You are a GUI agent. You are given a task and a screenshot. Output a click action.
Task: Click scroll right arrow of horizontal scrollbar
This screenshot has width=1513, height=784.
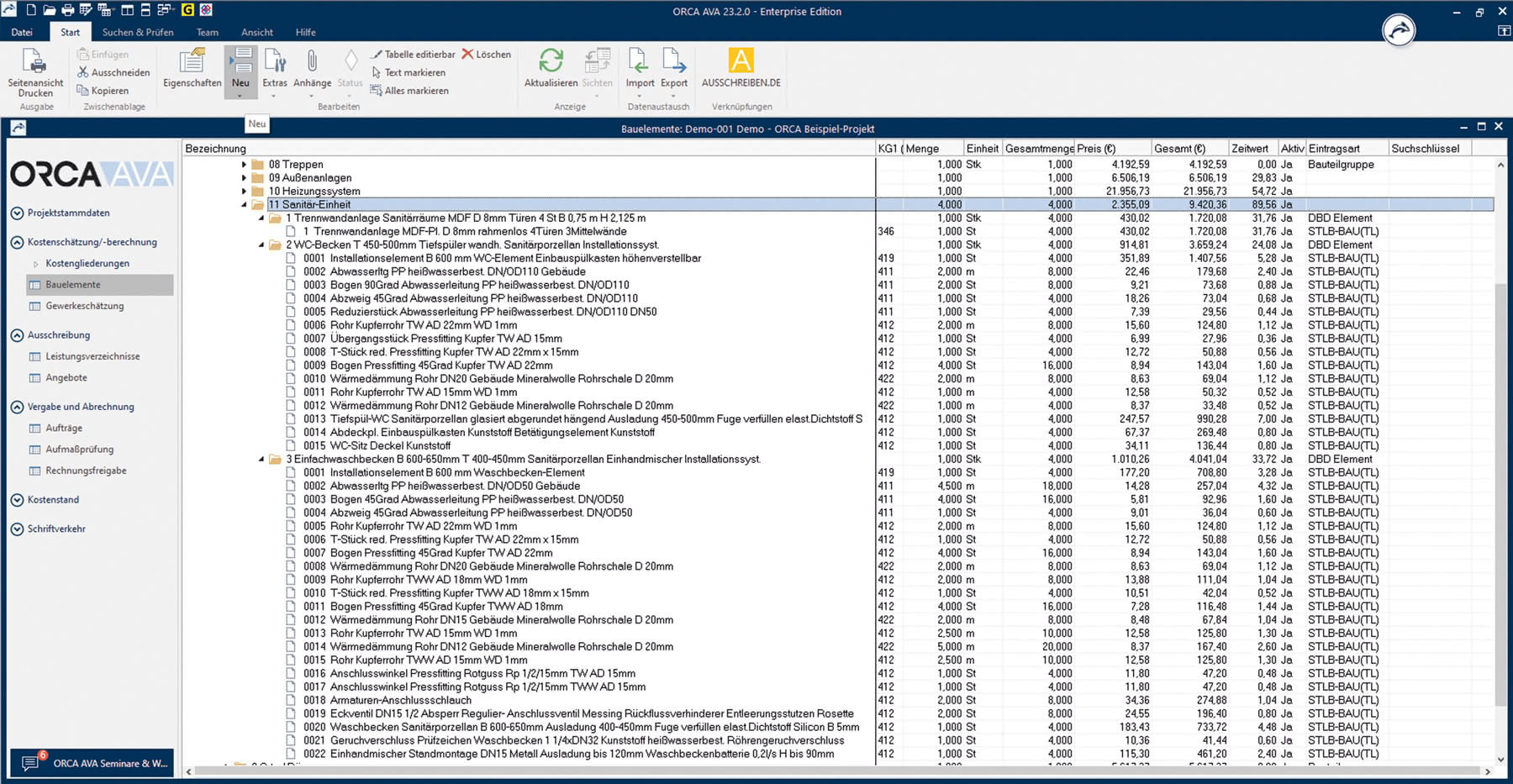tap(1488, 771)
